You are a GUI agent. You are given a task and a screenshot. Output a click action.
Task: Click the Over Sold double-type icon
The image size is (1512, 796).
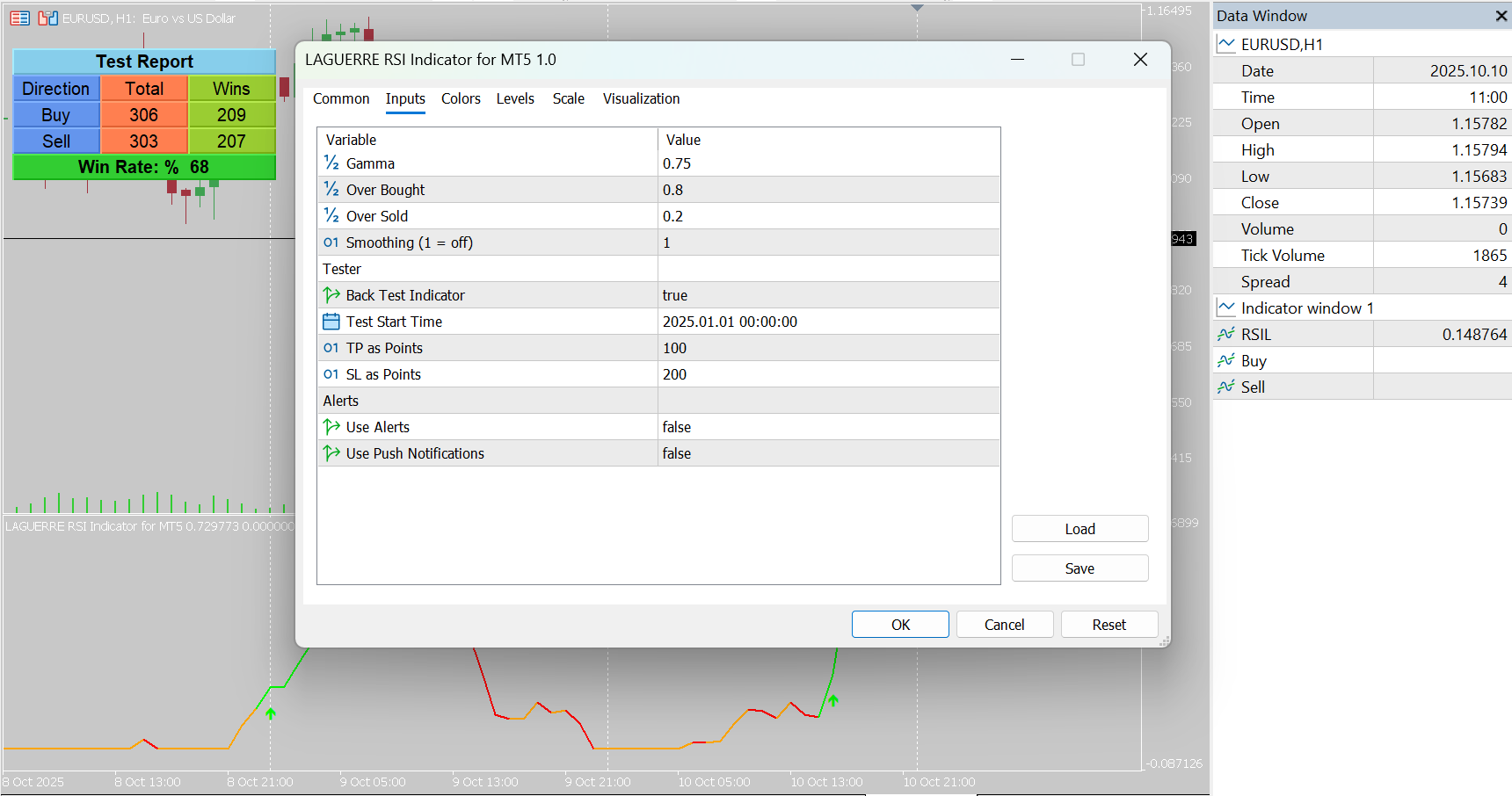331,216
